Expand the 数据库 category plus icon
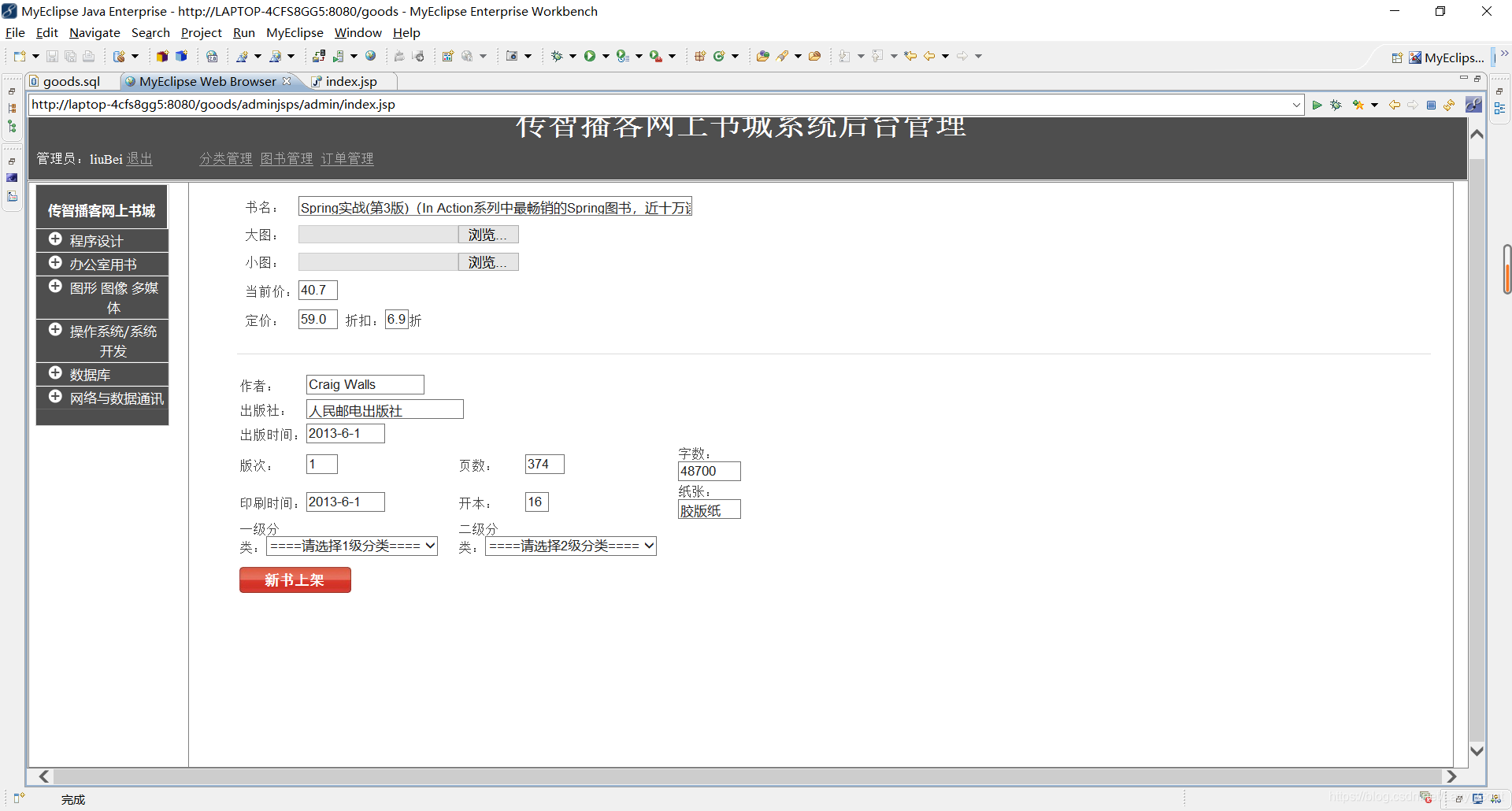This screenshot has width=1512, height=811. point(55,373)
